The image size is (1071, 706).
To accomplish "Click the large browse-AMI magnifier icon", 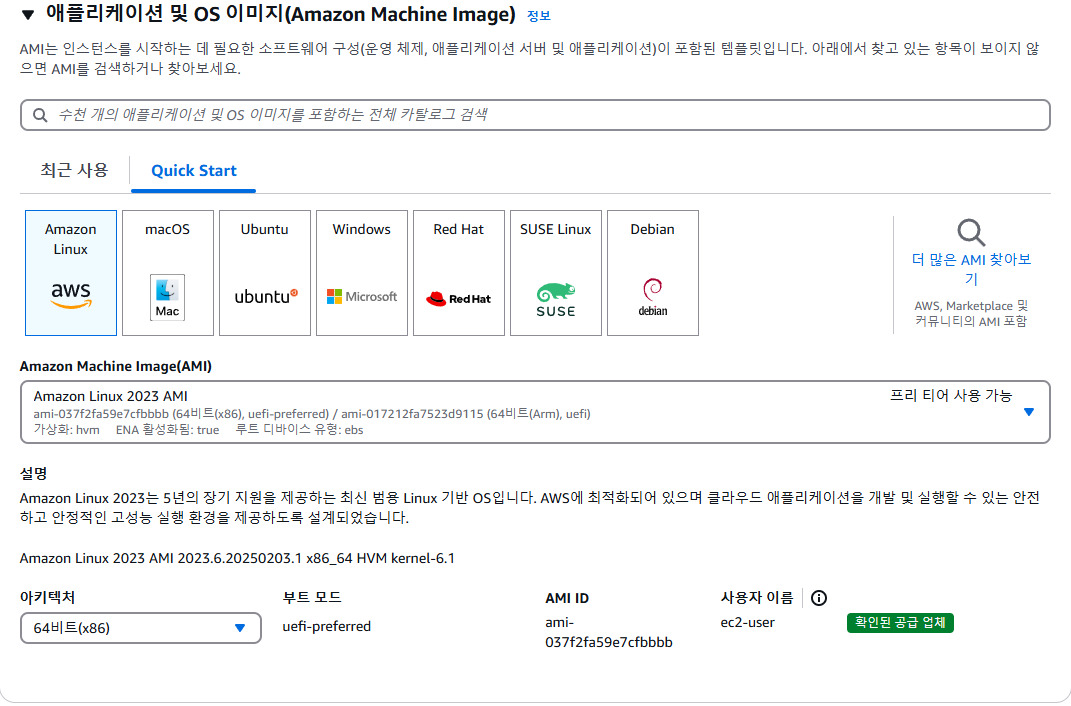I will 971,233.
